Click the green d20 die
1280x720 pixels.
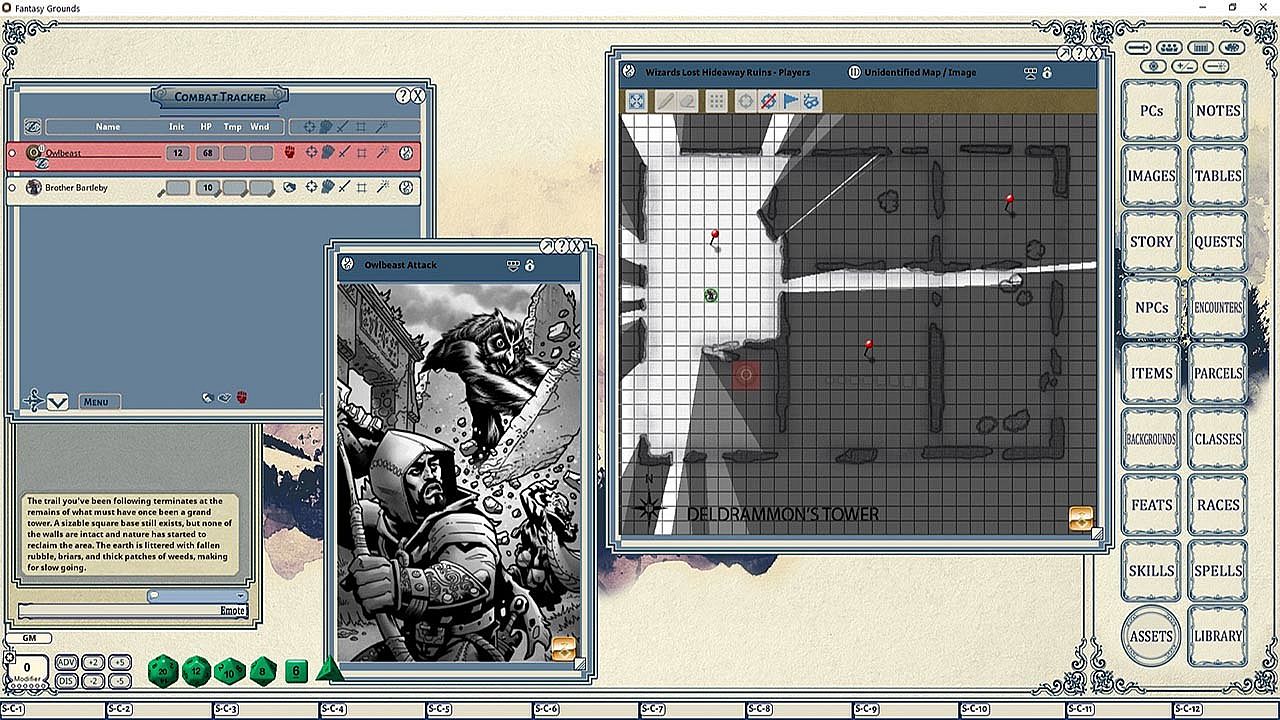[x=163, y=670]
